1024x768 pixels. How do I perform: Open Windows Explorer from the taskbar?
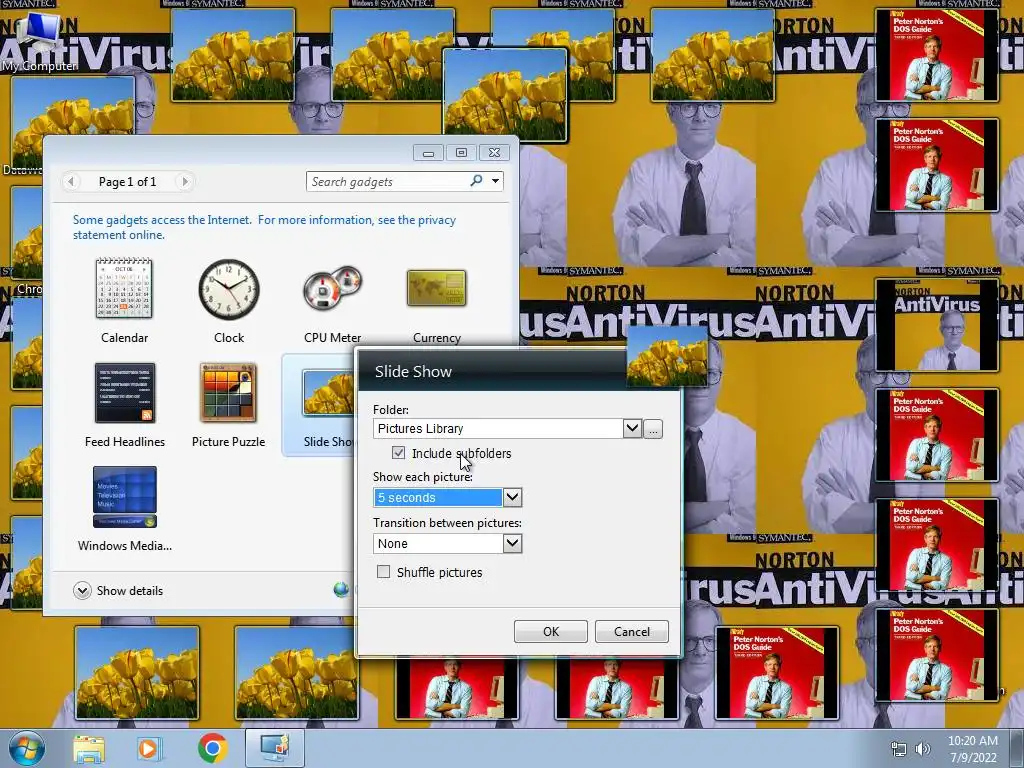pos(89,748)
